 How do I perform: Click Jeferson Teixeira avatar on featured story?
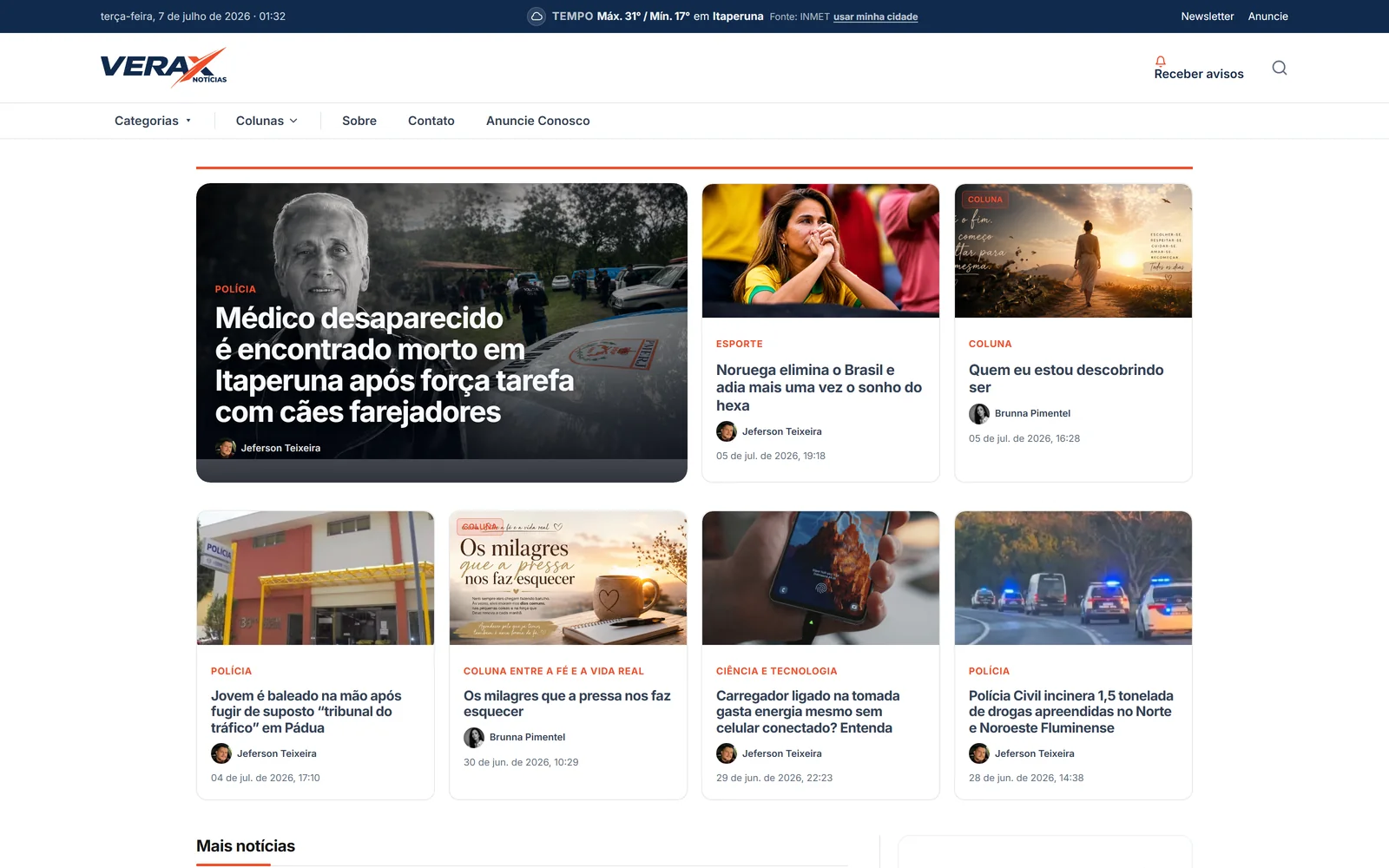pos(226,448)
